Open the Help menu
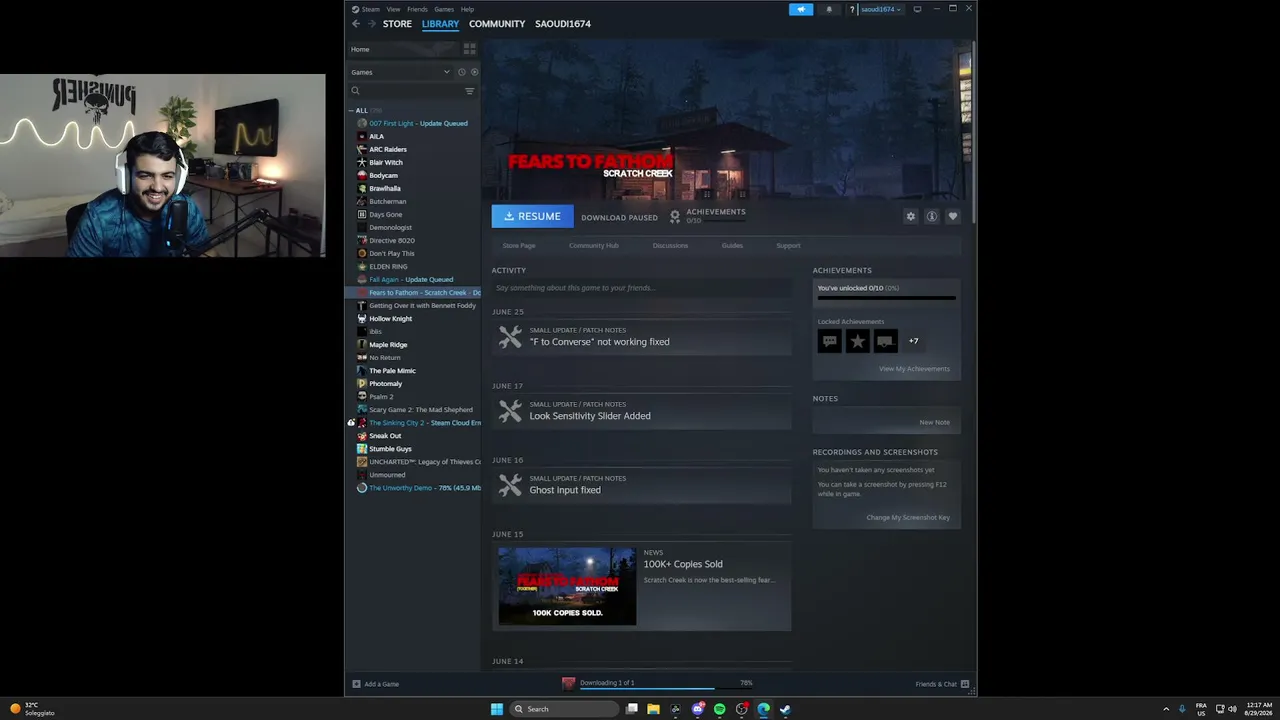 (467, 9)
